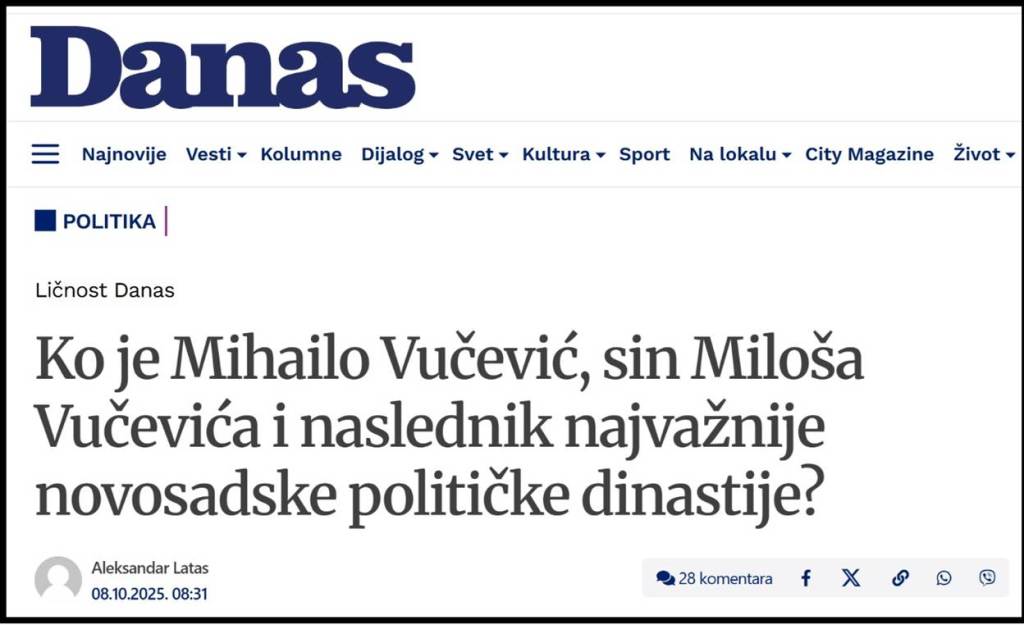This screenshot has height=625, width=1024.
Task: Open the Kolumne menu item
Action: [x=301, y=154]
